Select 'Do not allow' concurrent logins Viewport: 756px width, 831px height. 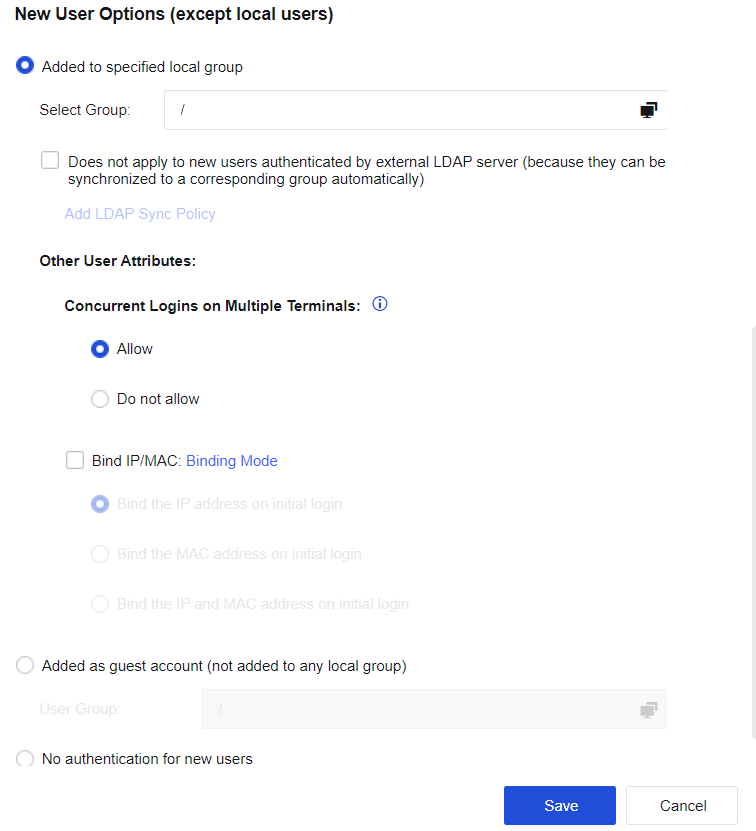point(100,399)
